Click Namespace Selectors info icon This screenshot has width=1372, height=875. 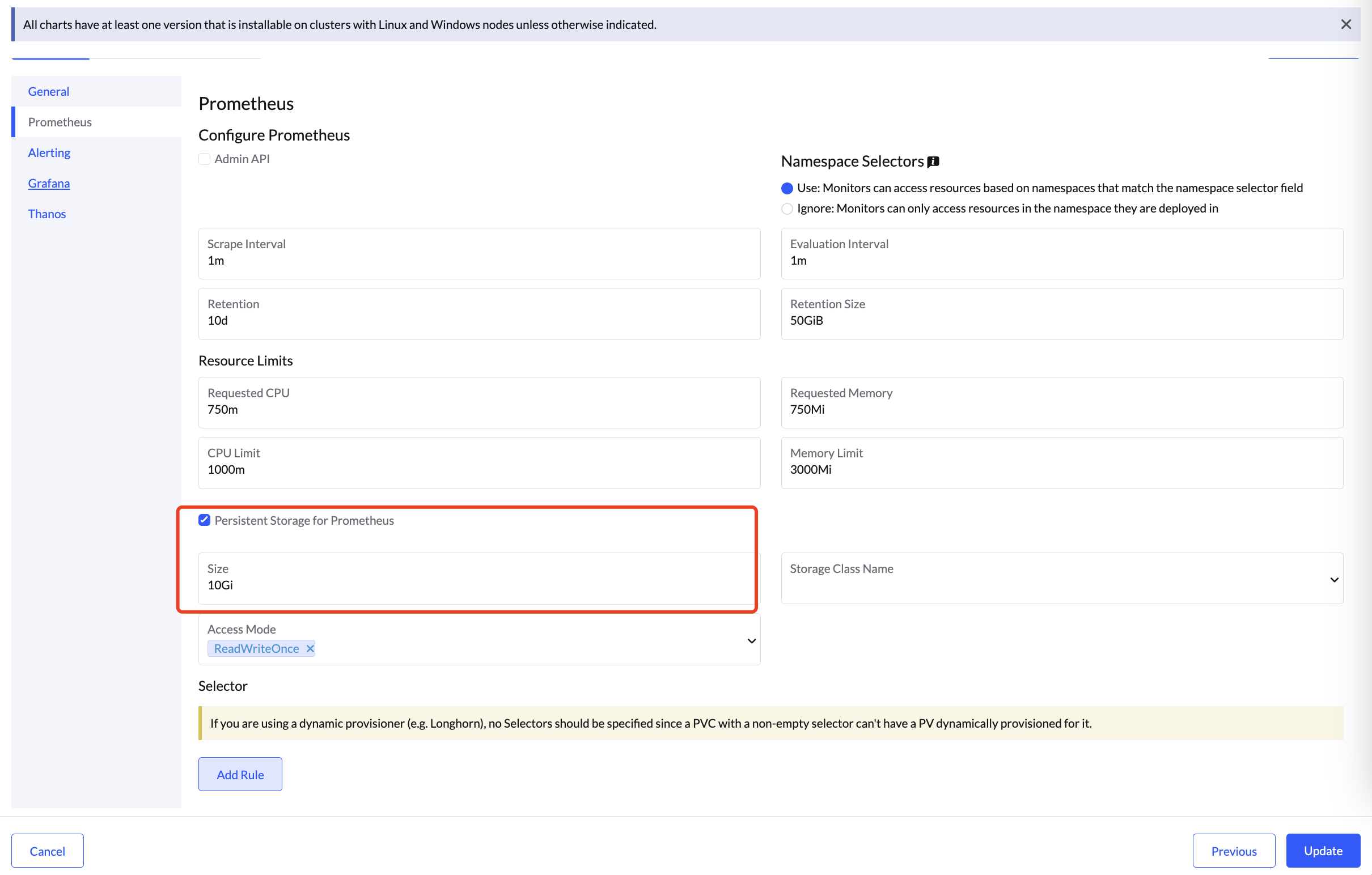pos(933,162)
